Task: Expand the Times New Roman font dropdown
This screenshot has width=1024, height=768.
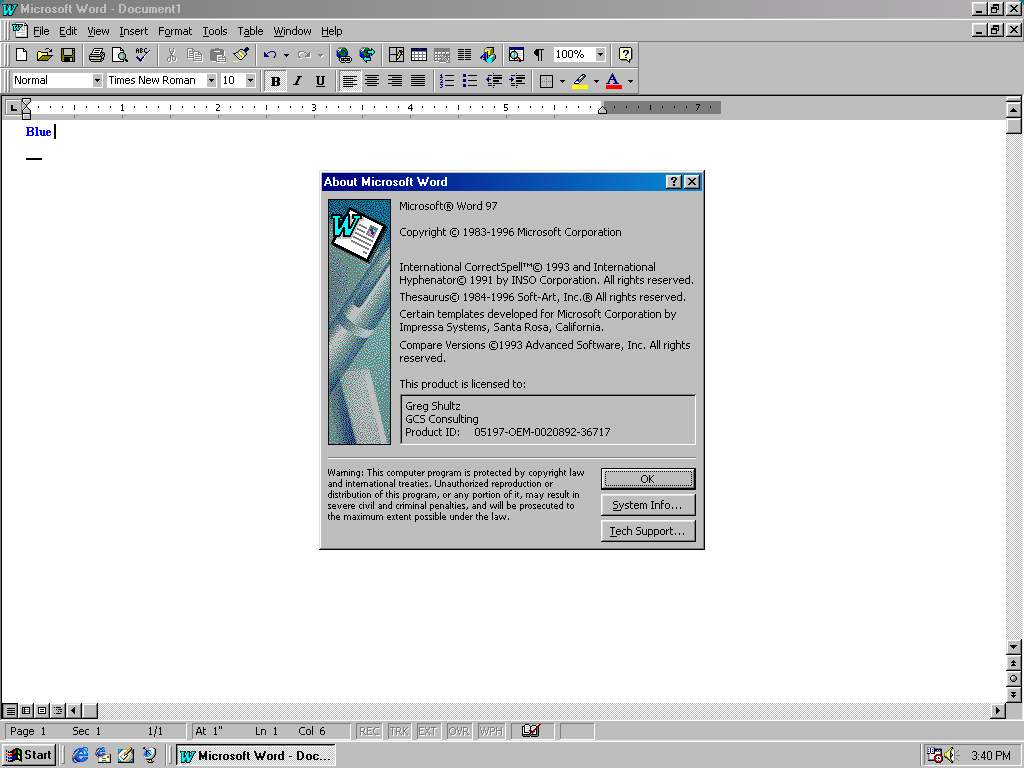Action: (x=211, y=81)
